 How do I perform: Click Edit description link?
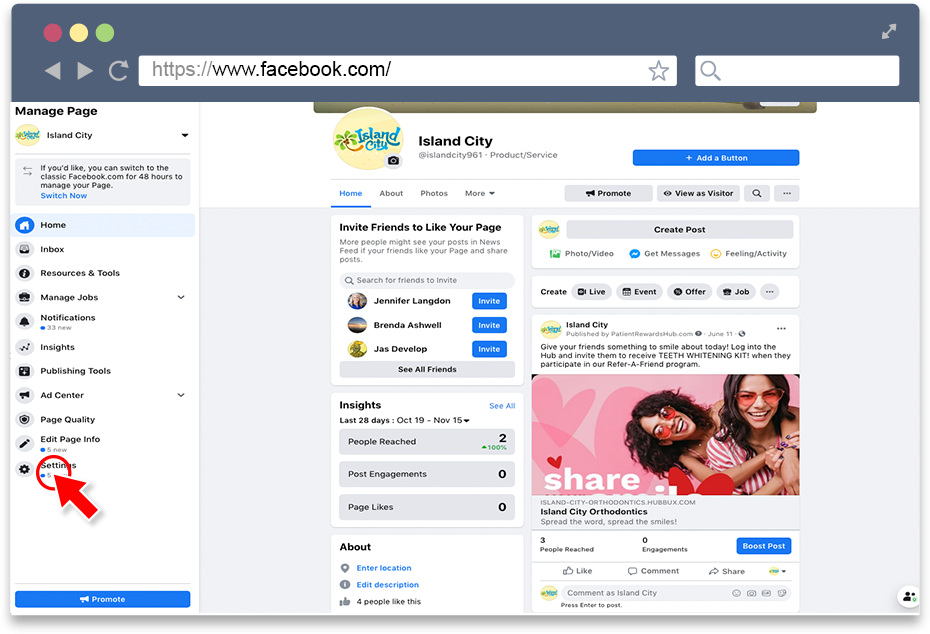point(387,585)
